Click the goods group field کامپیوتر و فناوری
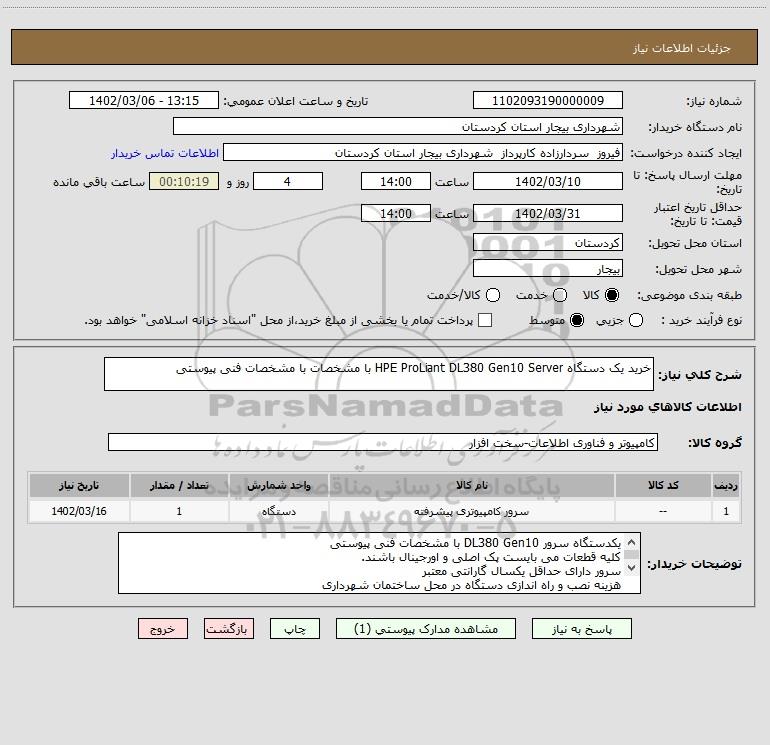The image size is (770, 745). (x=383, y=442)
